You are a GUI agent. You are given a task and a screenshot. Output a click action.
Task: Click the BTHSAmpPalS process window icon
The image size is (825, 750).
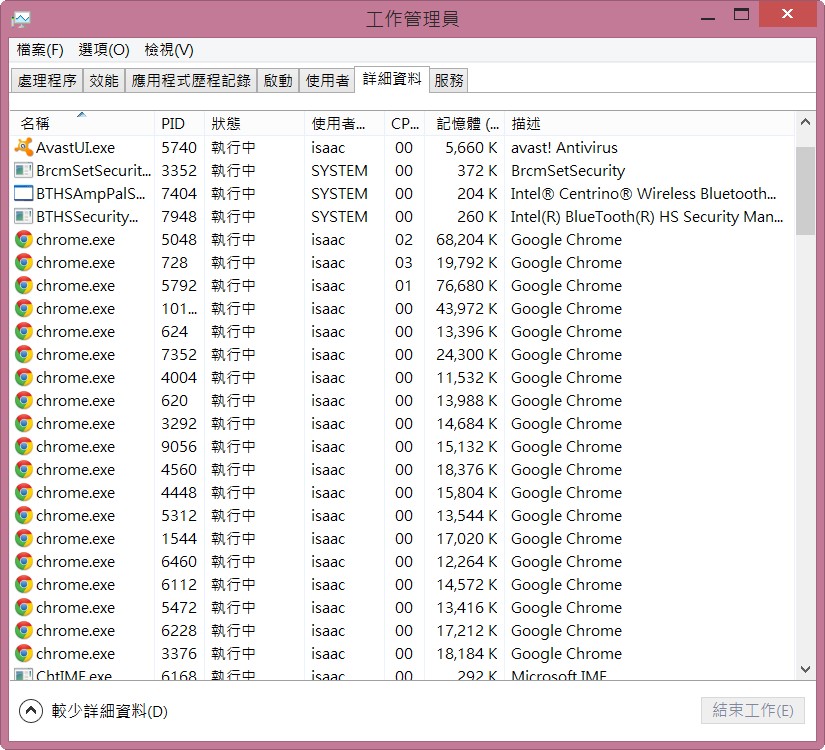coord(24,194)
